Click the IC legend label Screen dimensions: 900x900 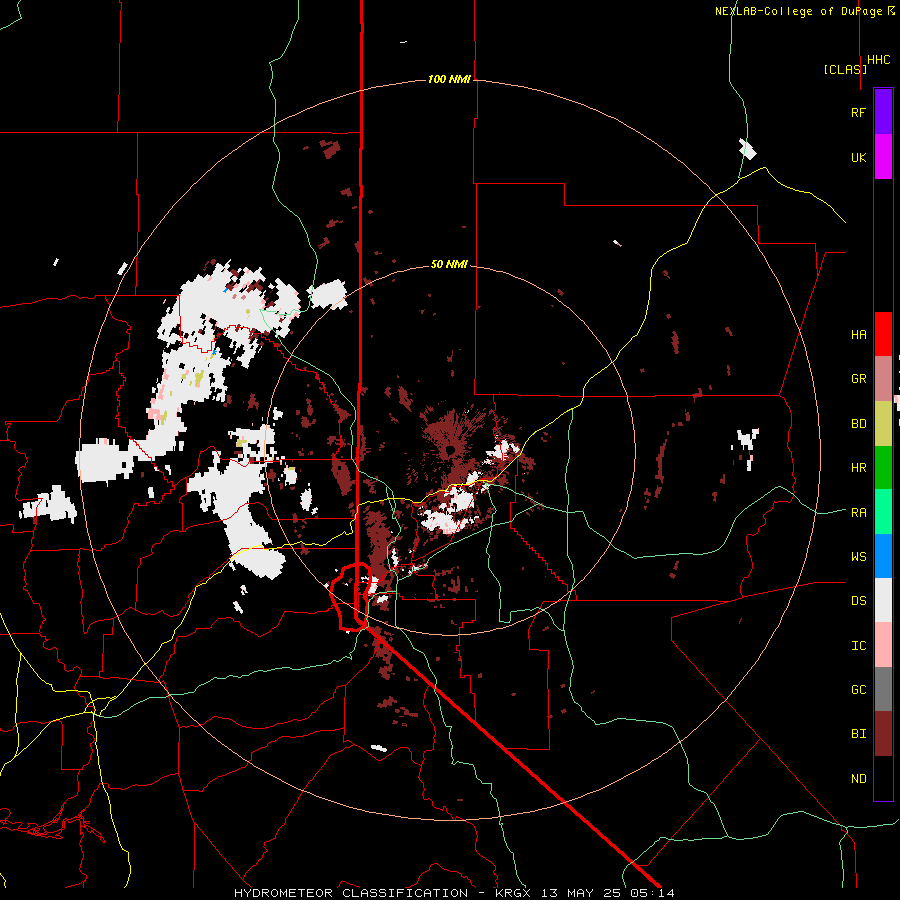point(858,646)
